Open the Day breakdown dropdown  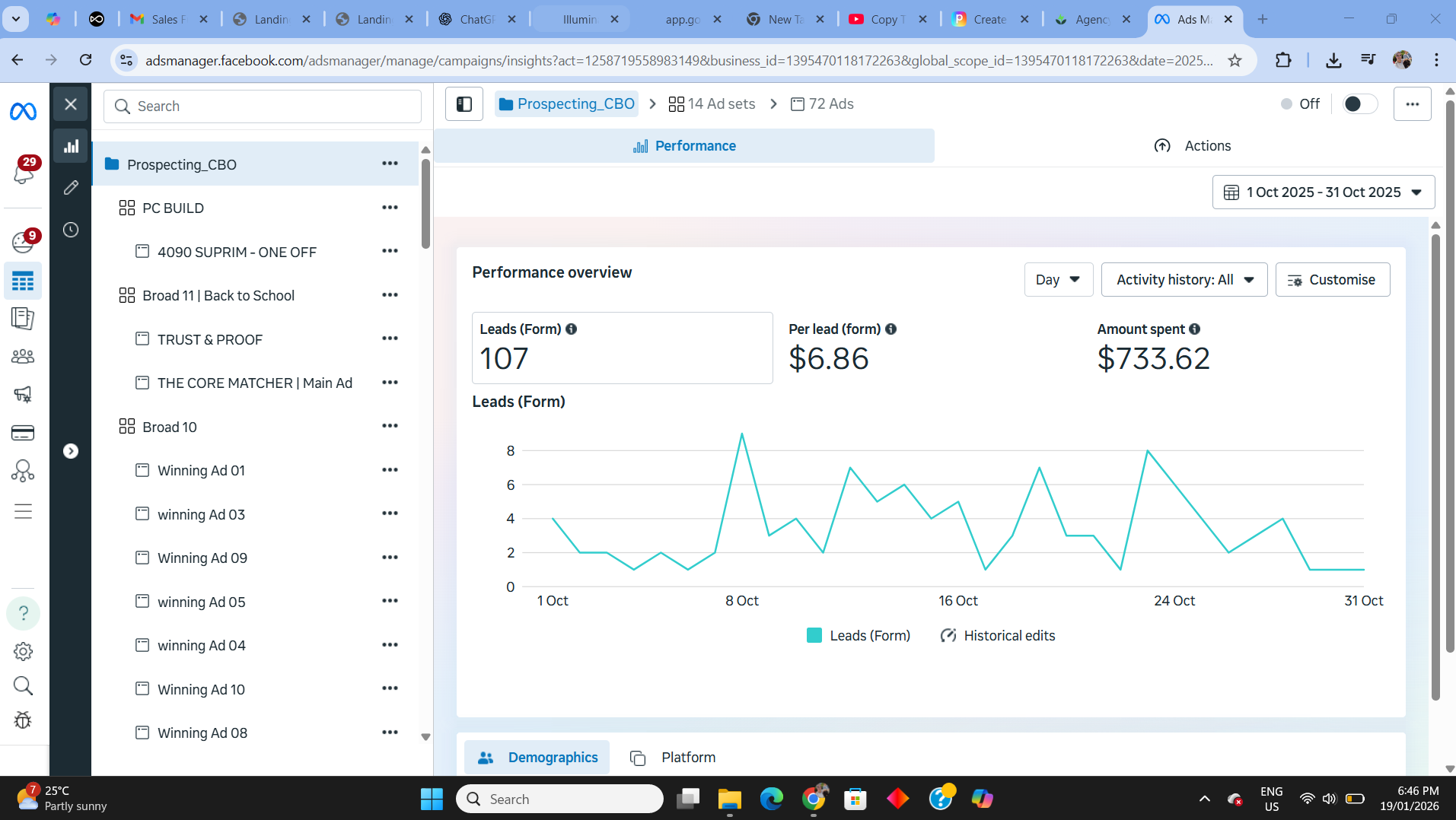coord(1058,279)
